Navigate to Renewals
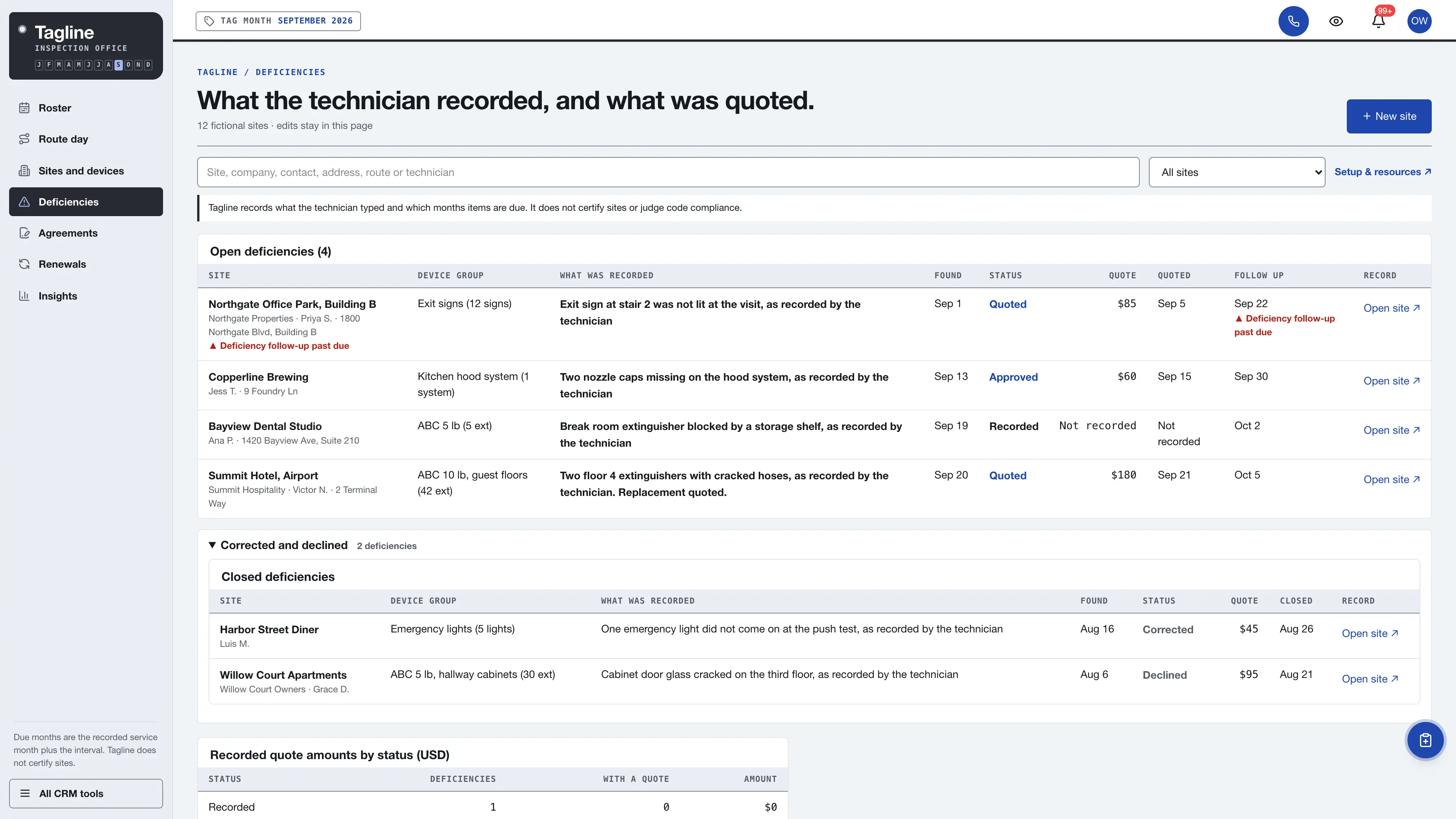The height and width of the screenshot is (819, 1456). [86, 264]
